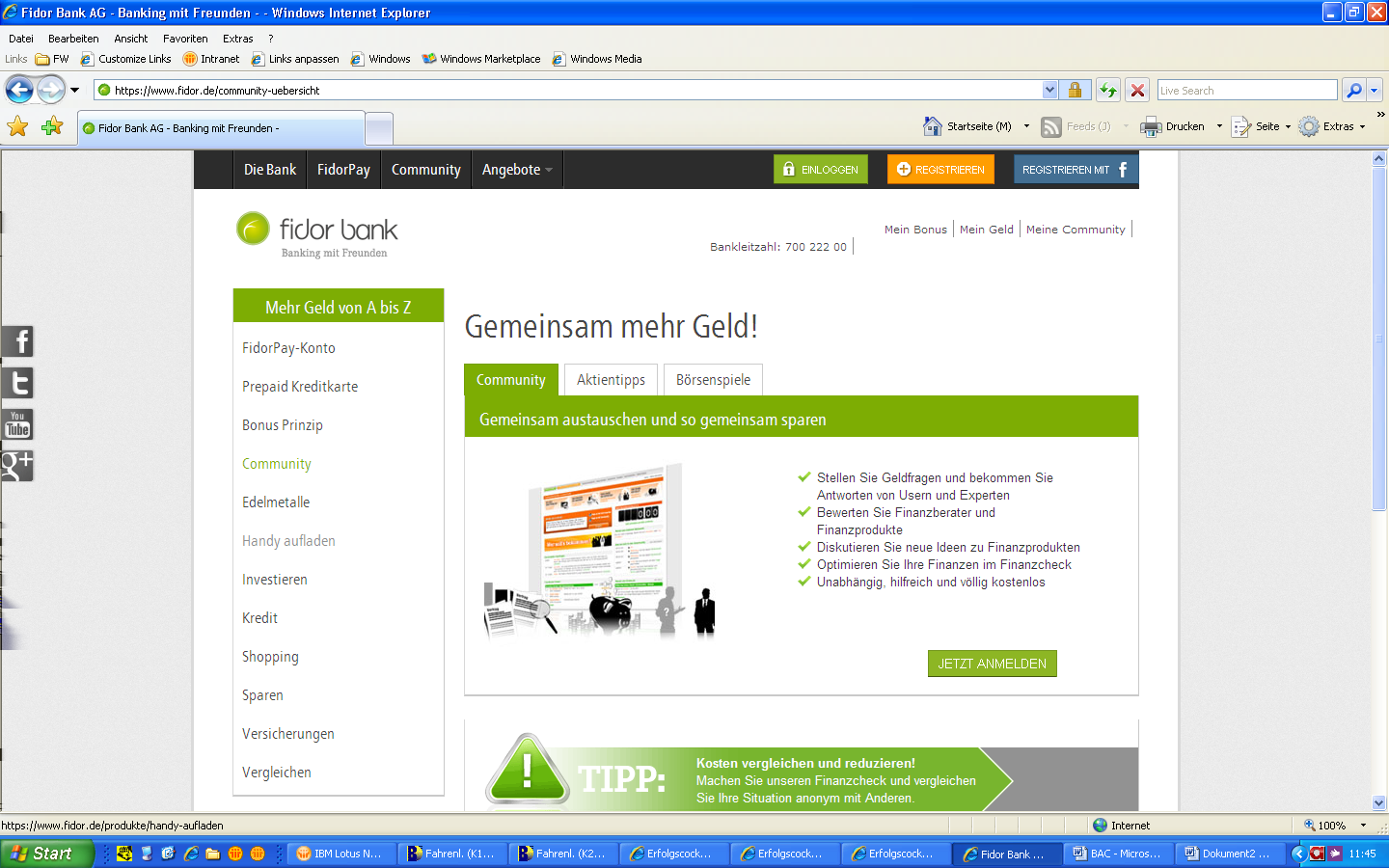
Task: Click the fidor bank logo
Action: 317,234
